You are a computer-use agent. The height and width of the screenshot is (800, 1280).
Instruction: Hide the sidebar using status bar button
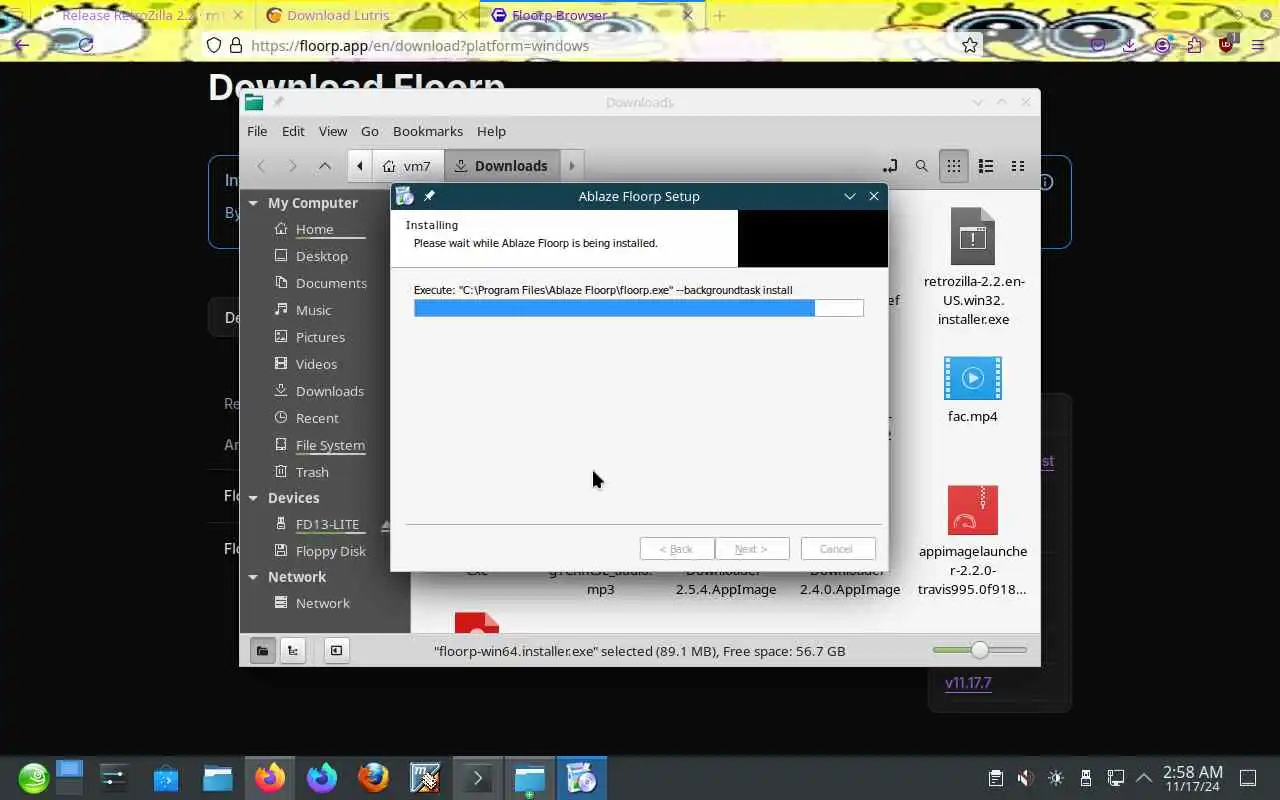336,651
